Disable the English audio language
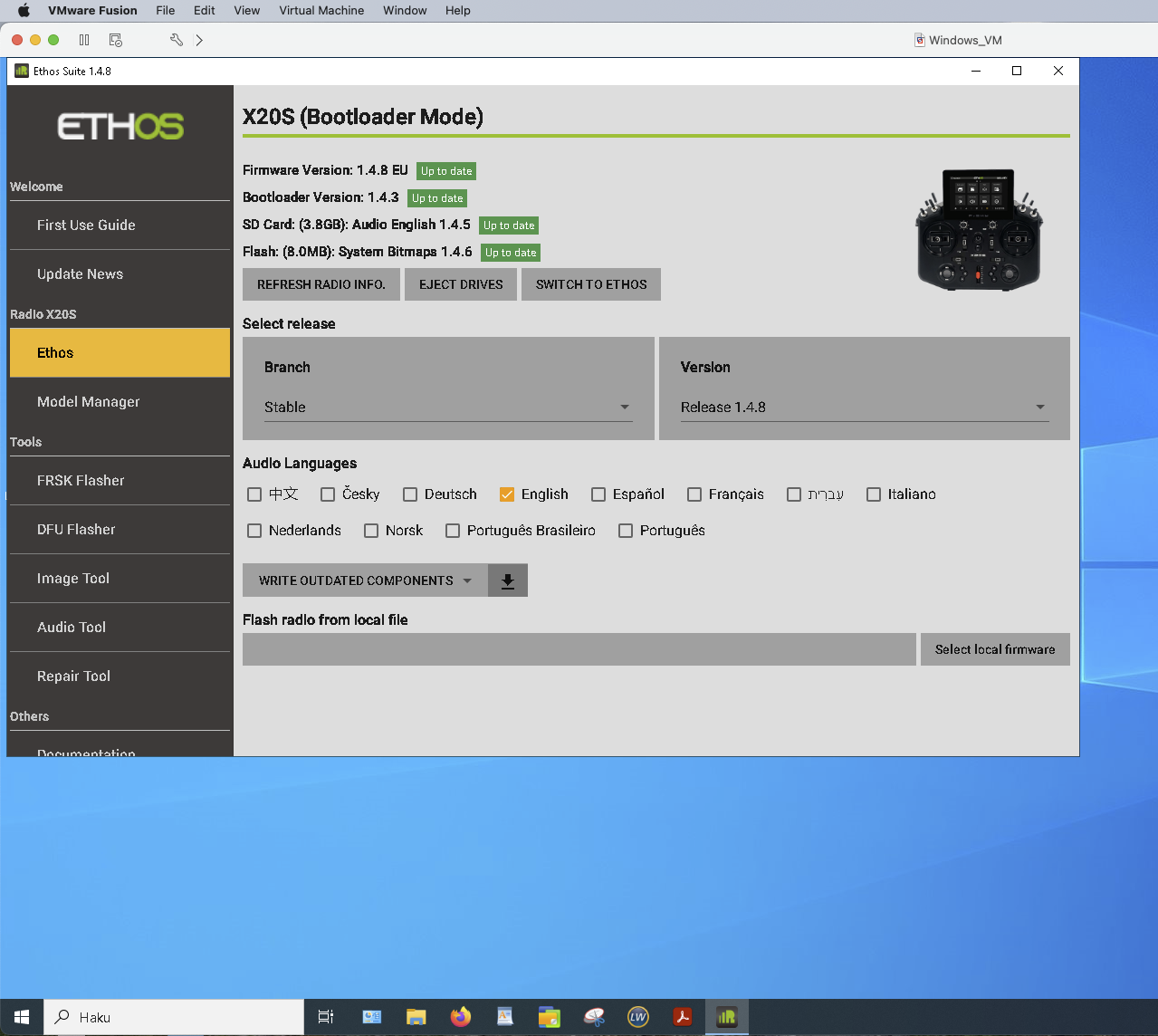Screen dimensions: 1158x1036 point(507,494)
